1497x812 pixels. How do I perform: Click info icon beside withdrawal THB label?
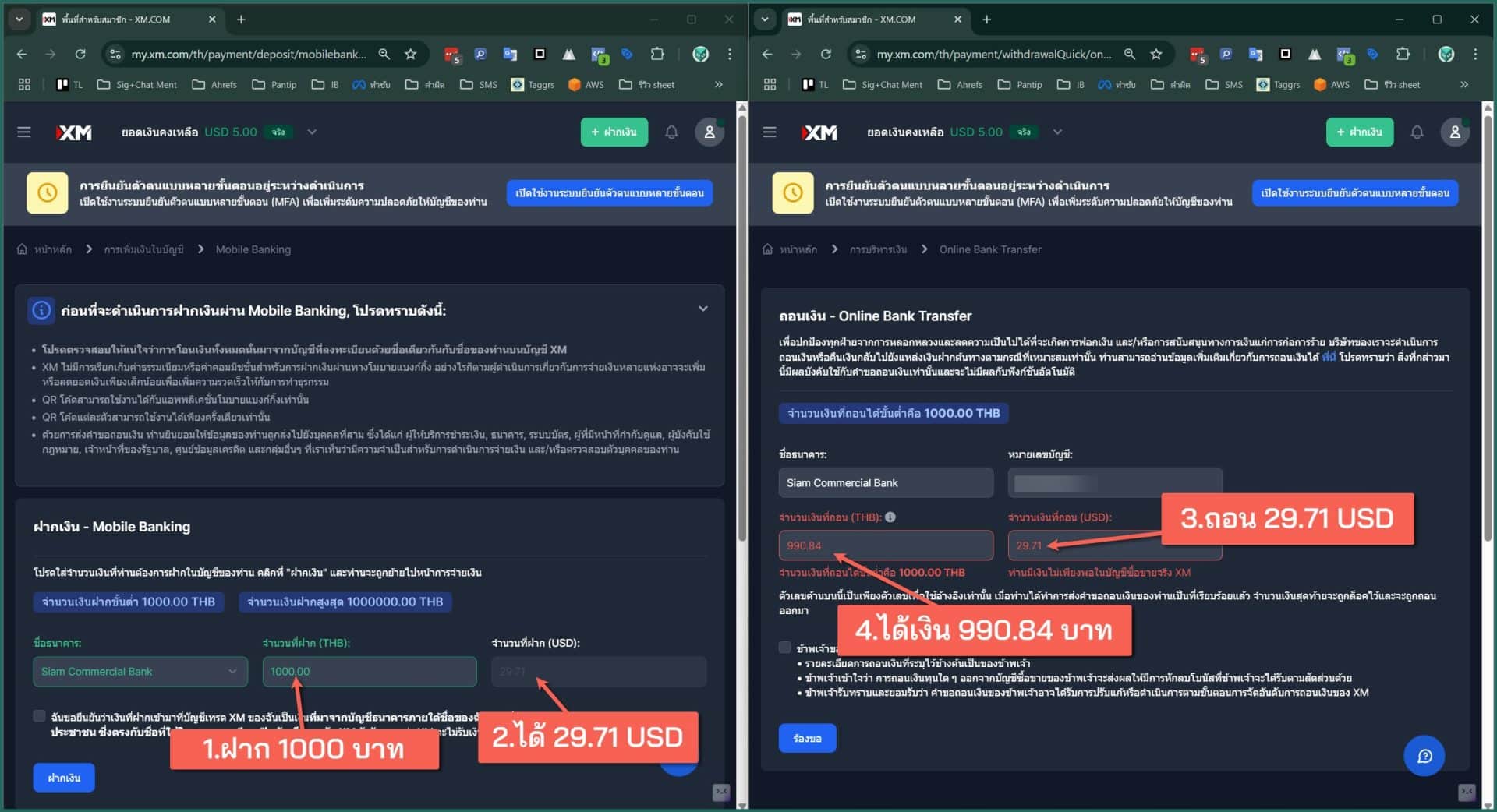[x=890, y=517]
